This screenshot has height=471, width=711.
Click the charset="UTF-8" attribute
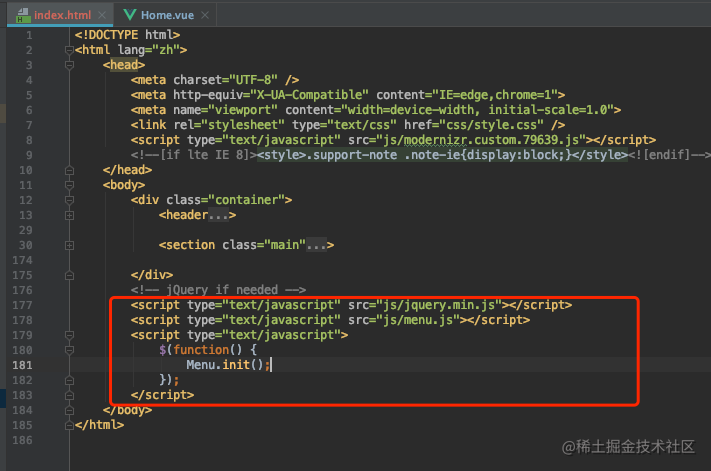tap(225, 80)
